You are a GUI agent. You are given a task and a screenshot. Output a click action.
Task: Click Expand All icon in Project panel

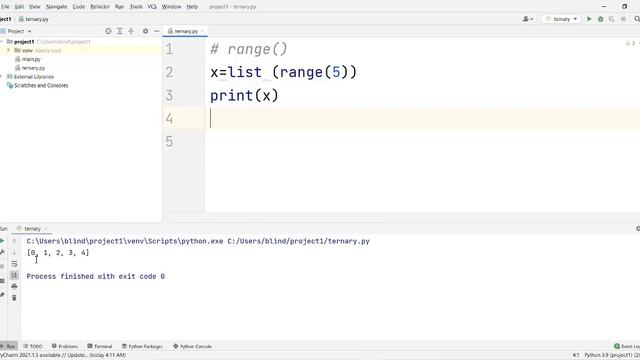(120, 31)
